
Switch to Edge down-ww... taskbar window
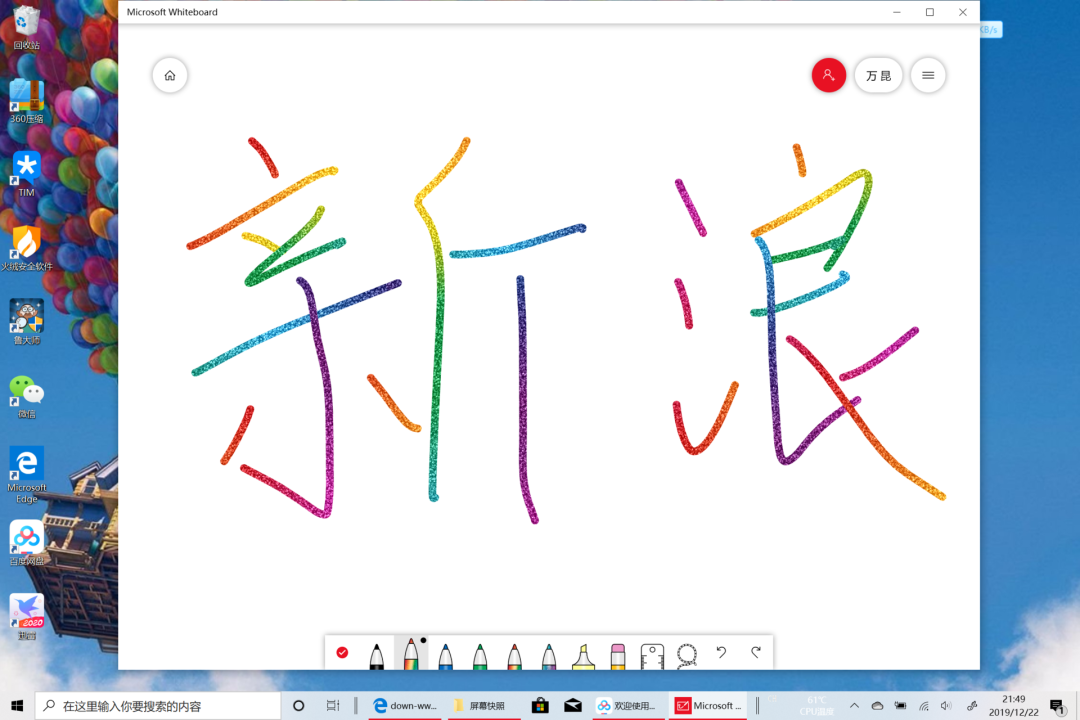click(405, 706)
